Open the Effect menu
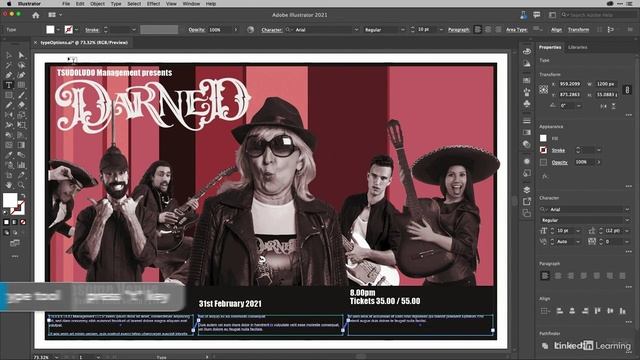The image size is (640, 360). point(153,4)
